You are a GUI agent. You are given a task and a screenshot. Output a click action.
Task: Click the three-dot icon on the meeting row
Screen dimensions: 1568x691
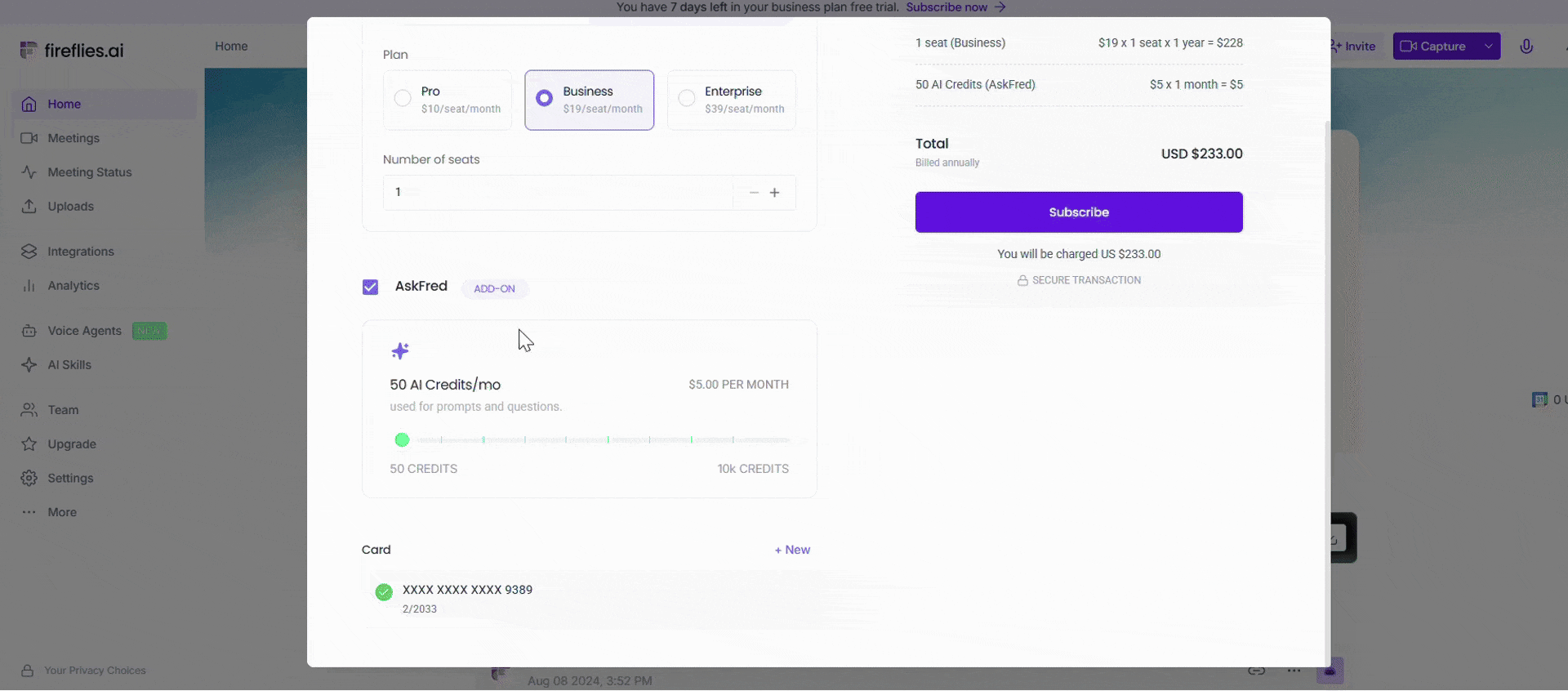point(1294,671)
